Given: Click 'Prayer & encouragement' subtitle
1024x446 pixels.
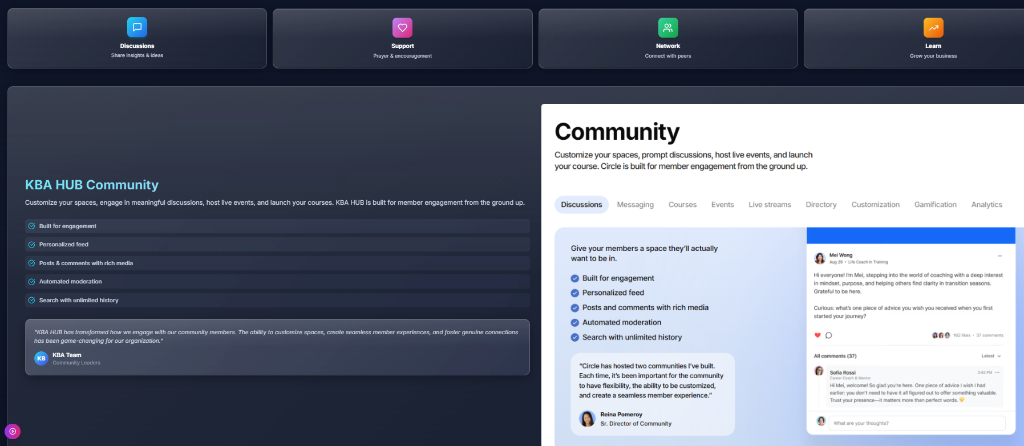Looking at the screenshot, I should [402, 56].
